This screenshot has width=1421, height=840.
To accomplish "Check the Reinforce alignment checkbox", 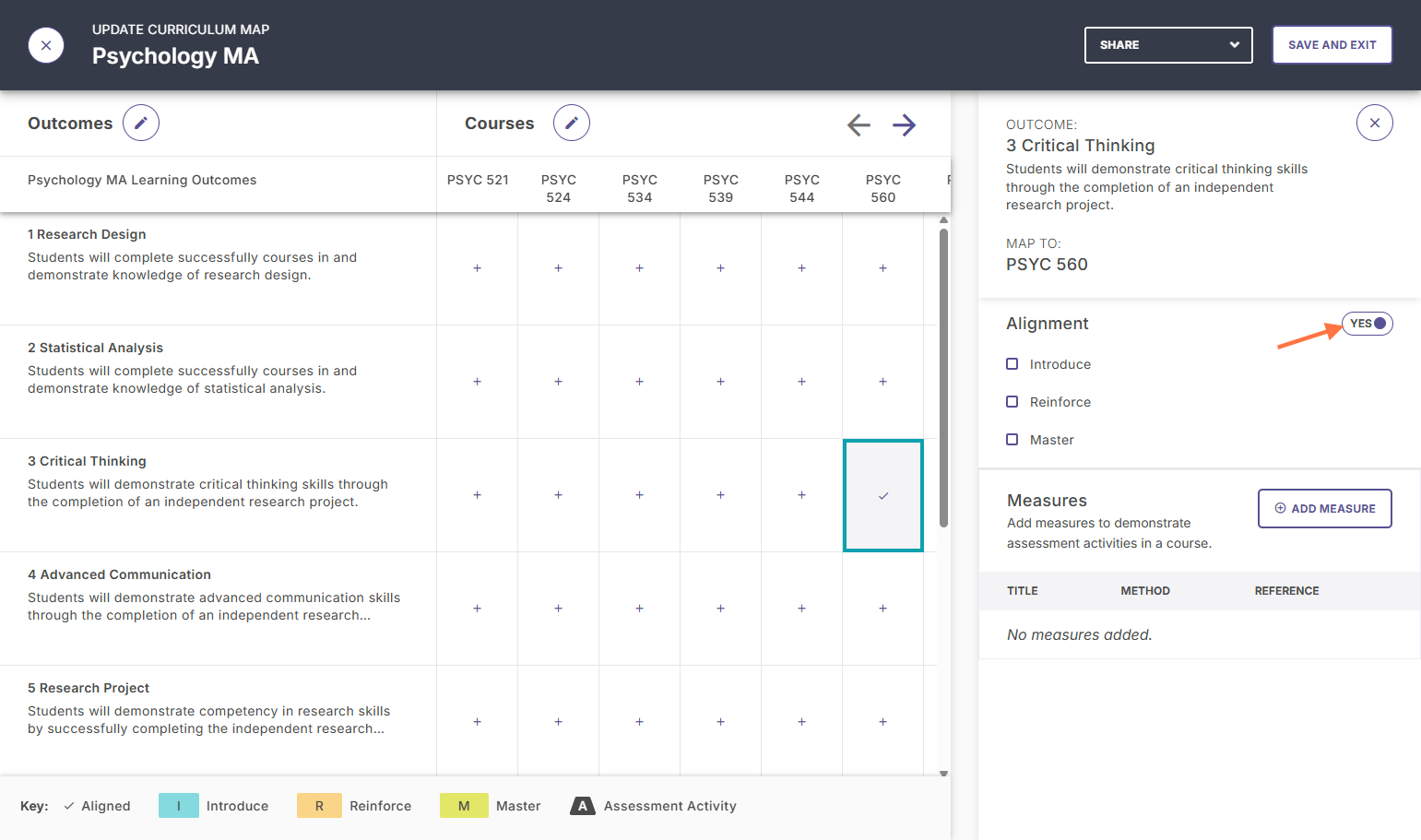I will pos(1012,402).
